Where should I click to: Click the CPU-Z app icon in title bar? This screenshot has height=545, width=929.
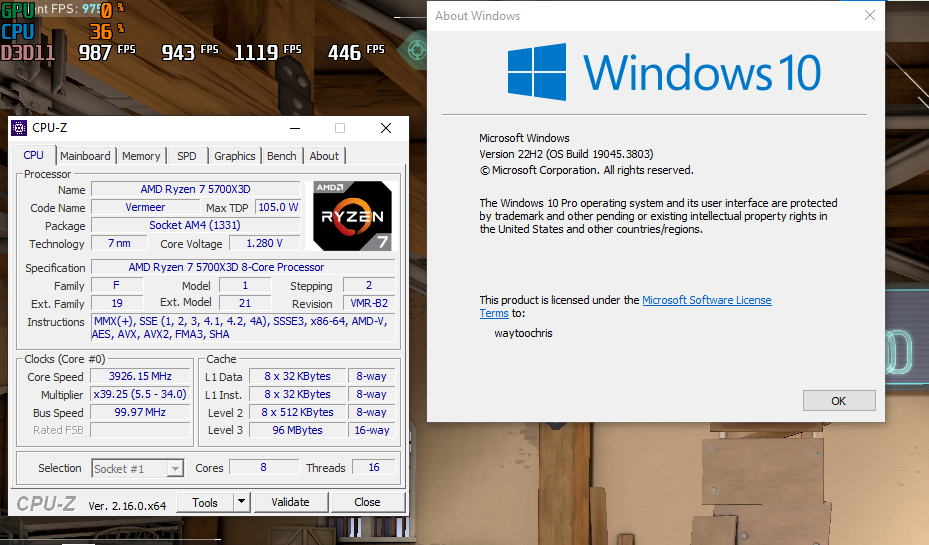point(19,128)
